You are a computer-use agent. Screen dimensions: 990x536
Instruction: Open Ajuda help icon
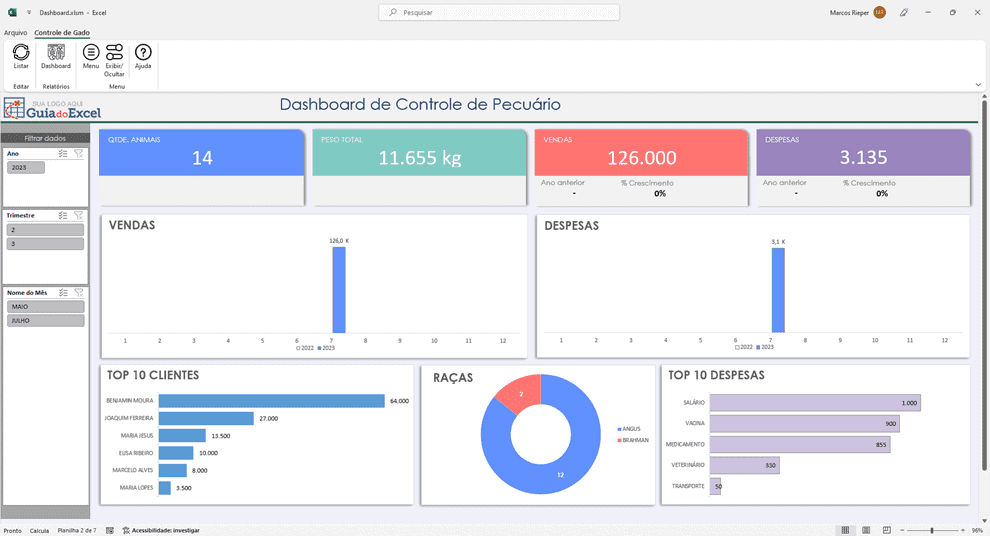click(x=143, y=52)
